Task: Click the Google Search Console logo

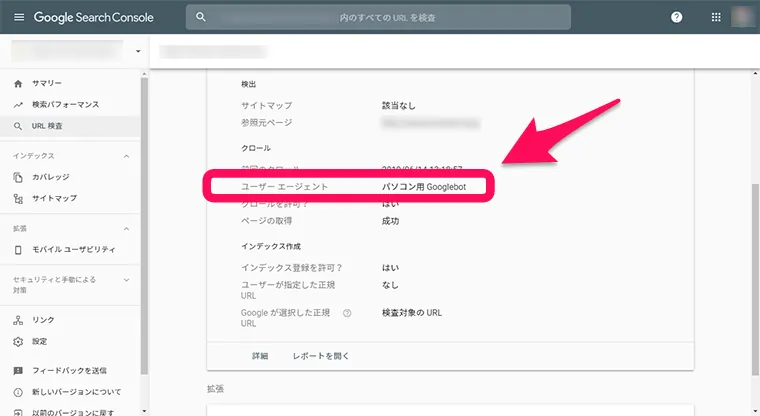Action: click(94, 17)
